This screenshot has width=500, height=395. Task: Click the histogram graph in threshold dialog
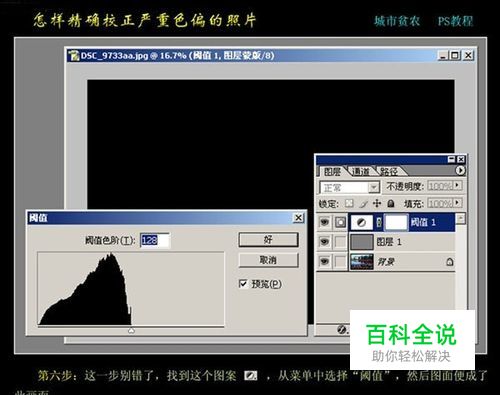tap(131, 289)
